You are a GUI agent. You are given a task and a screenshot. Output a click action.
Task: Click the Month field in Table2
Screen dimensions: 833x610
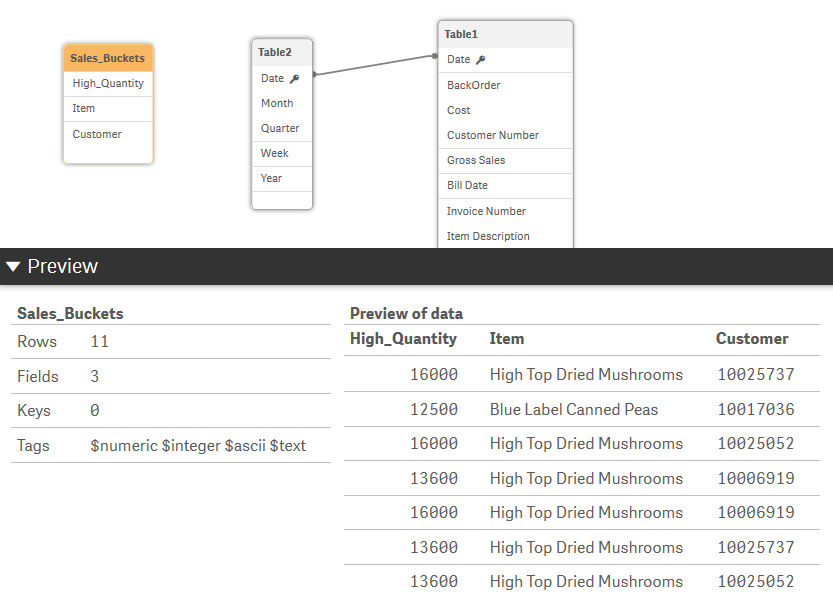tap(276, 103)
